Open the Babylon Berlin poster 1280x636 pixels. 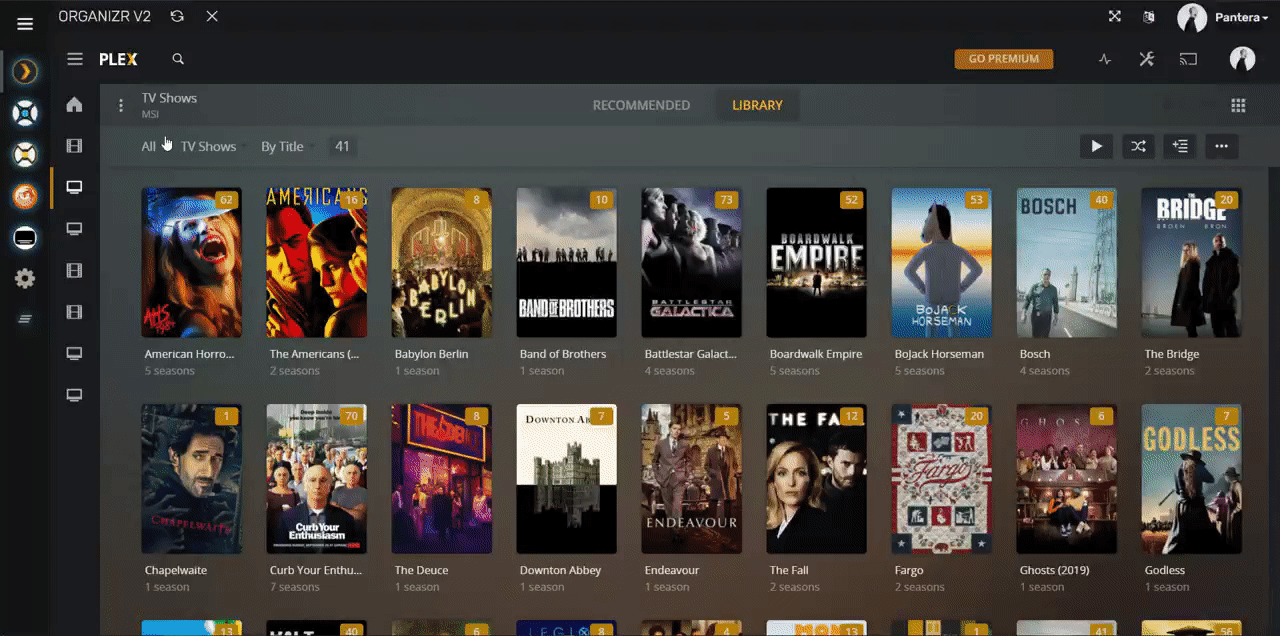click(x=441, y=262)
